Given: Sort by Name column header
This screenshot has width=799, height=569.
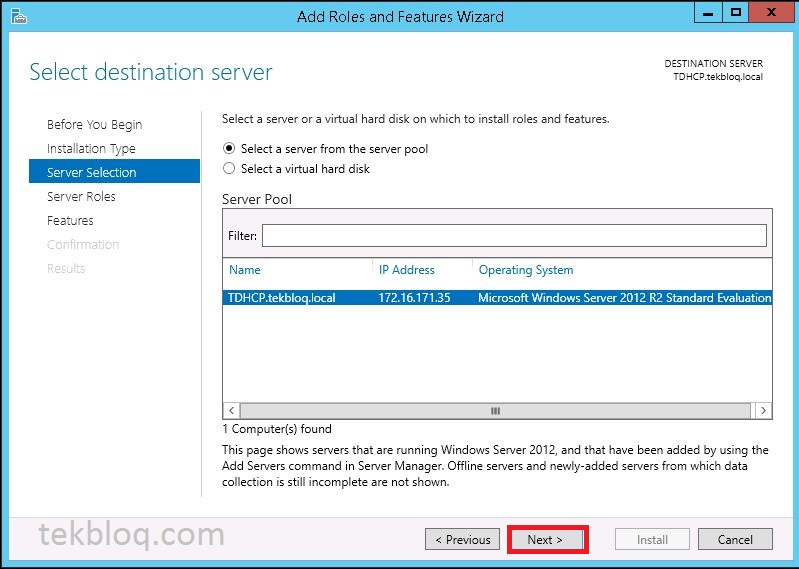Looking at the screenshot, I should (x=245, y=269).
